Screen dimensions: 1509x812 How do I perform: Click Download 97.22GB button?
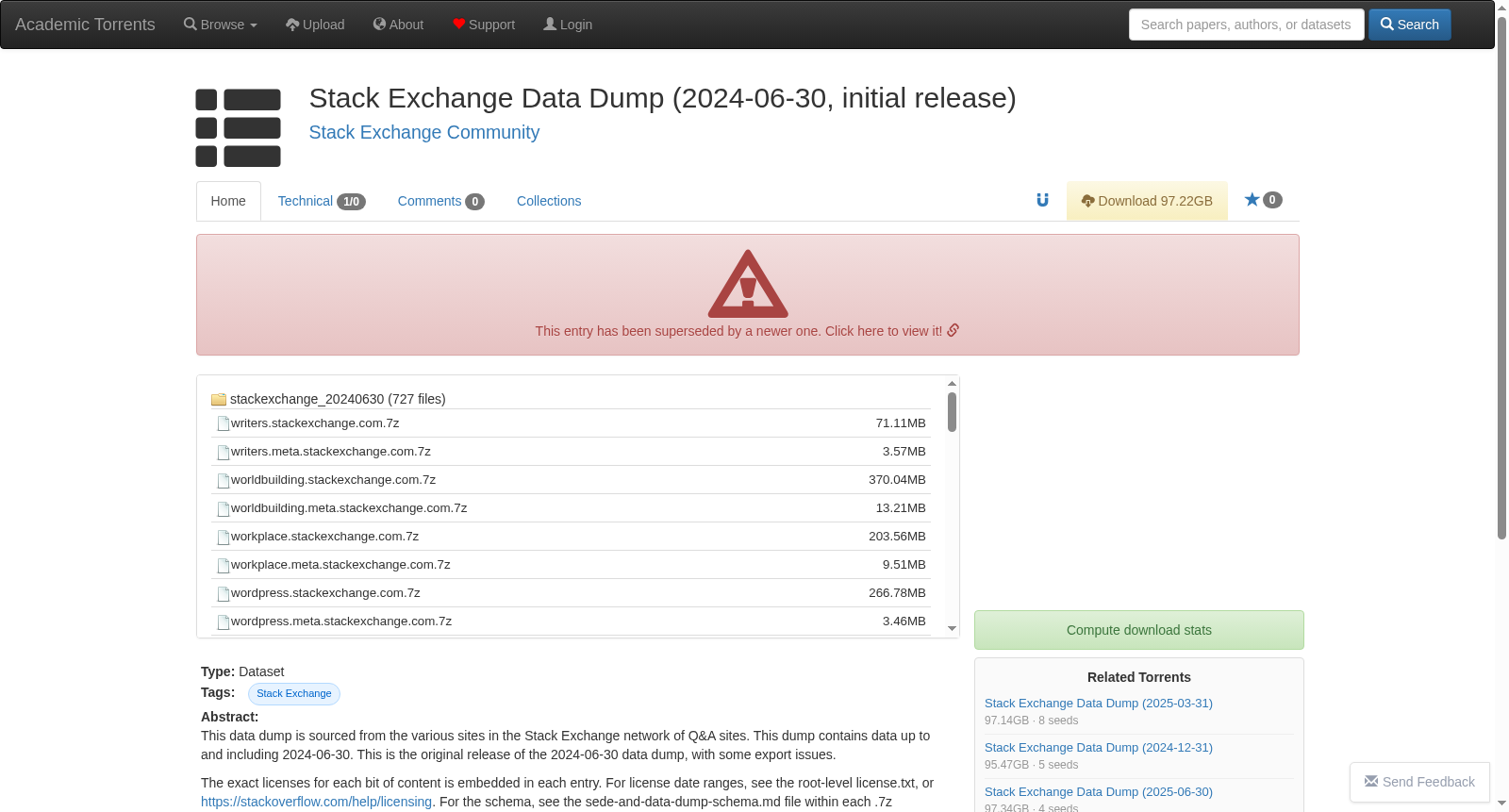click(x=1147, y=201)
